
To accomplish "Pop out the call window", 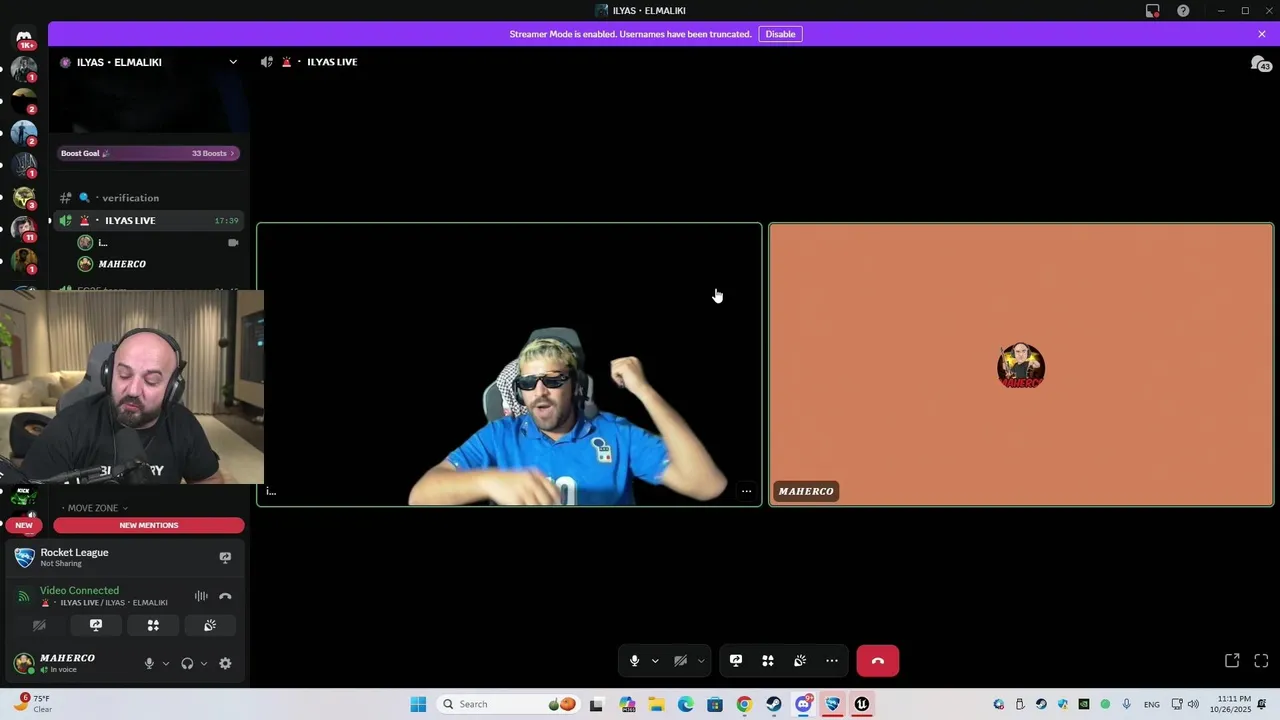I will (x=1232, y=661).
